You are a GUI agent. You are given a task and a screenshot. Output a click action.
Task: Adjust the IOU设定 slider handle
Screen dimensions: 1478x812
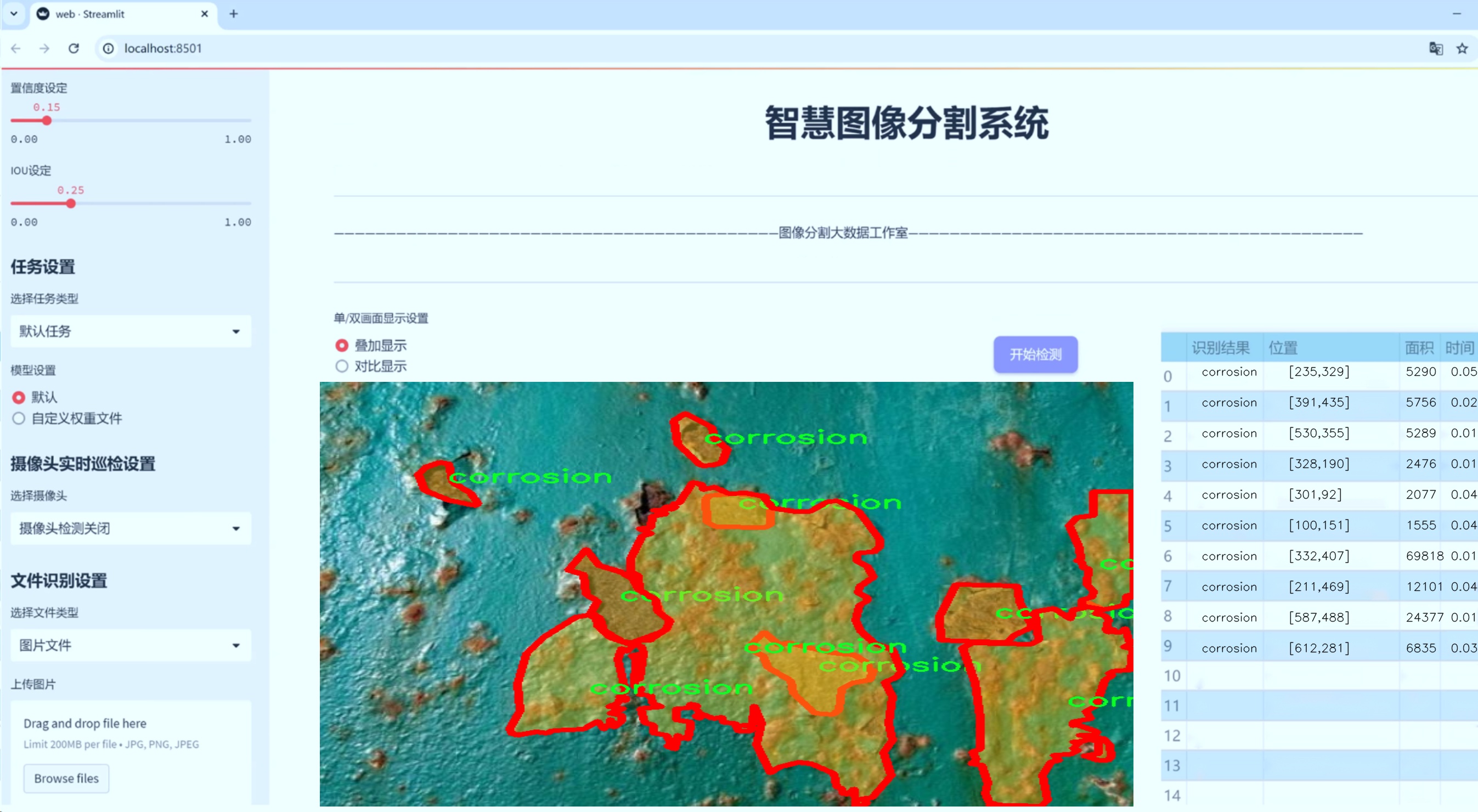click(71, 203)
